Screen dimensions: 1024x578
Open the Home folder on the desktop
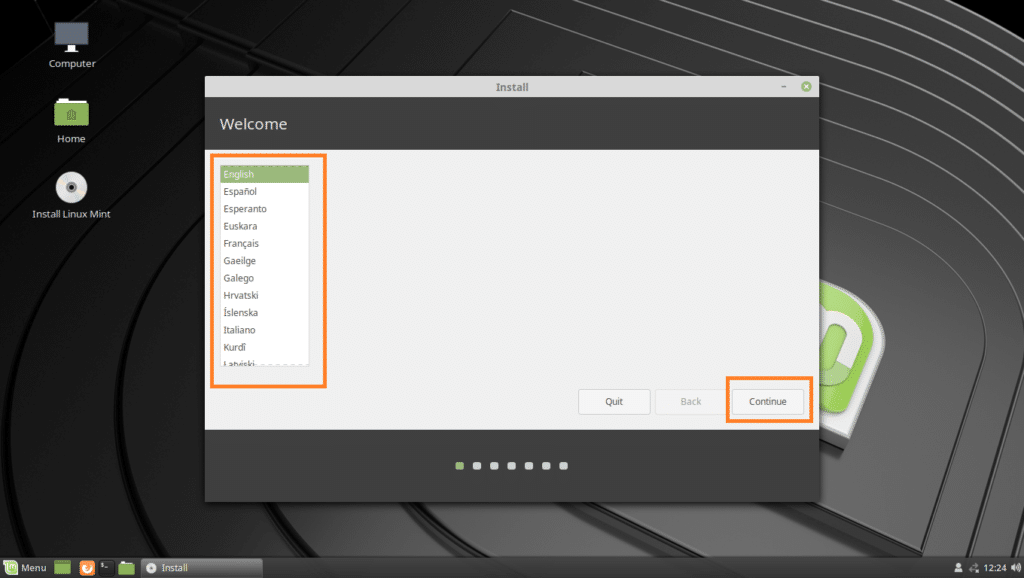tap(70, 113)
